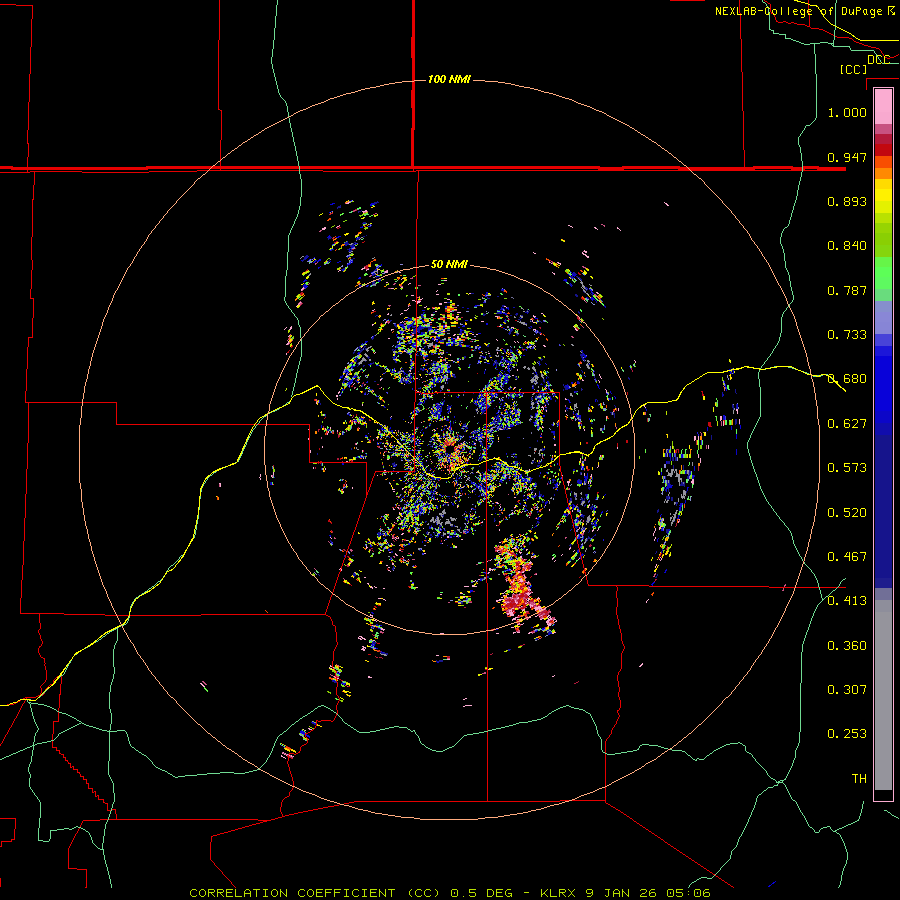This screenshot has height=900, width=900.
Task: Click the radar site at the rings' center
Action: coord(449,449)
